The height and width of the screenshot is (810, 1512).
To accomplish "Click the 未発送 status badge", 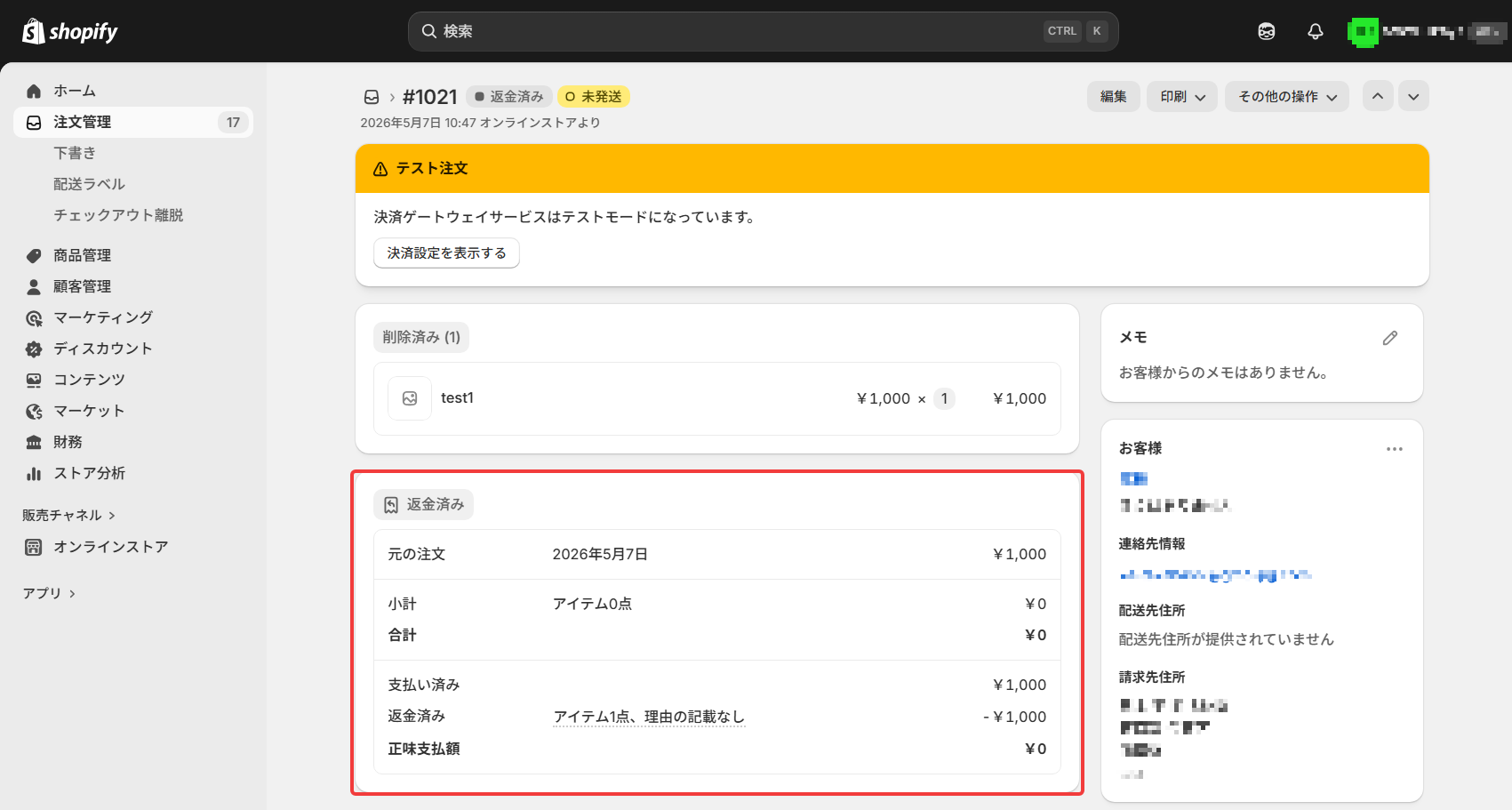I will (594, 96).
